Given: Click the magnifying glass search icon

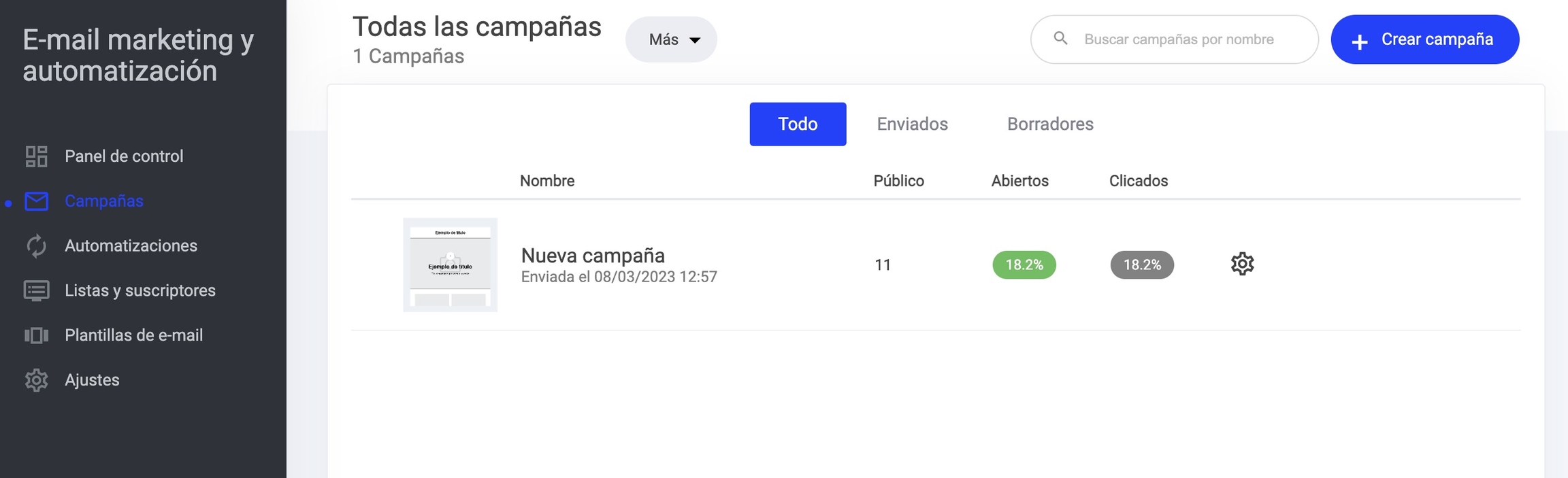Looking at the screenshot, I should coord(1060,39).
